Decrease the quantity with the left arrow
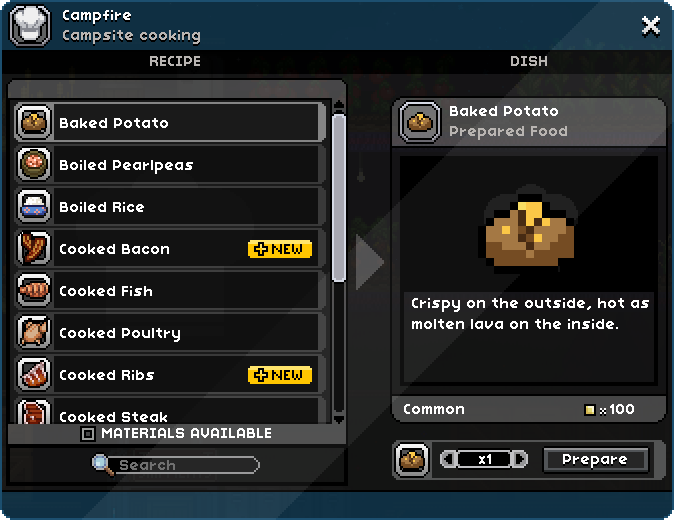 pos(448,459)
